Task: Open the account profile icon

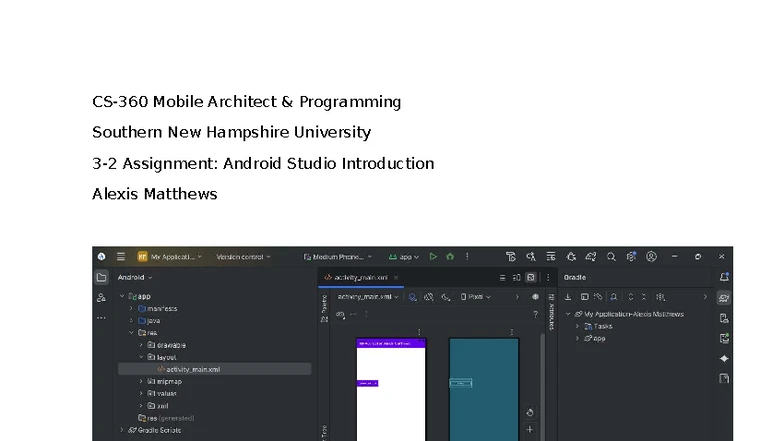Action: point(651,256)
